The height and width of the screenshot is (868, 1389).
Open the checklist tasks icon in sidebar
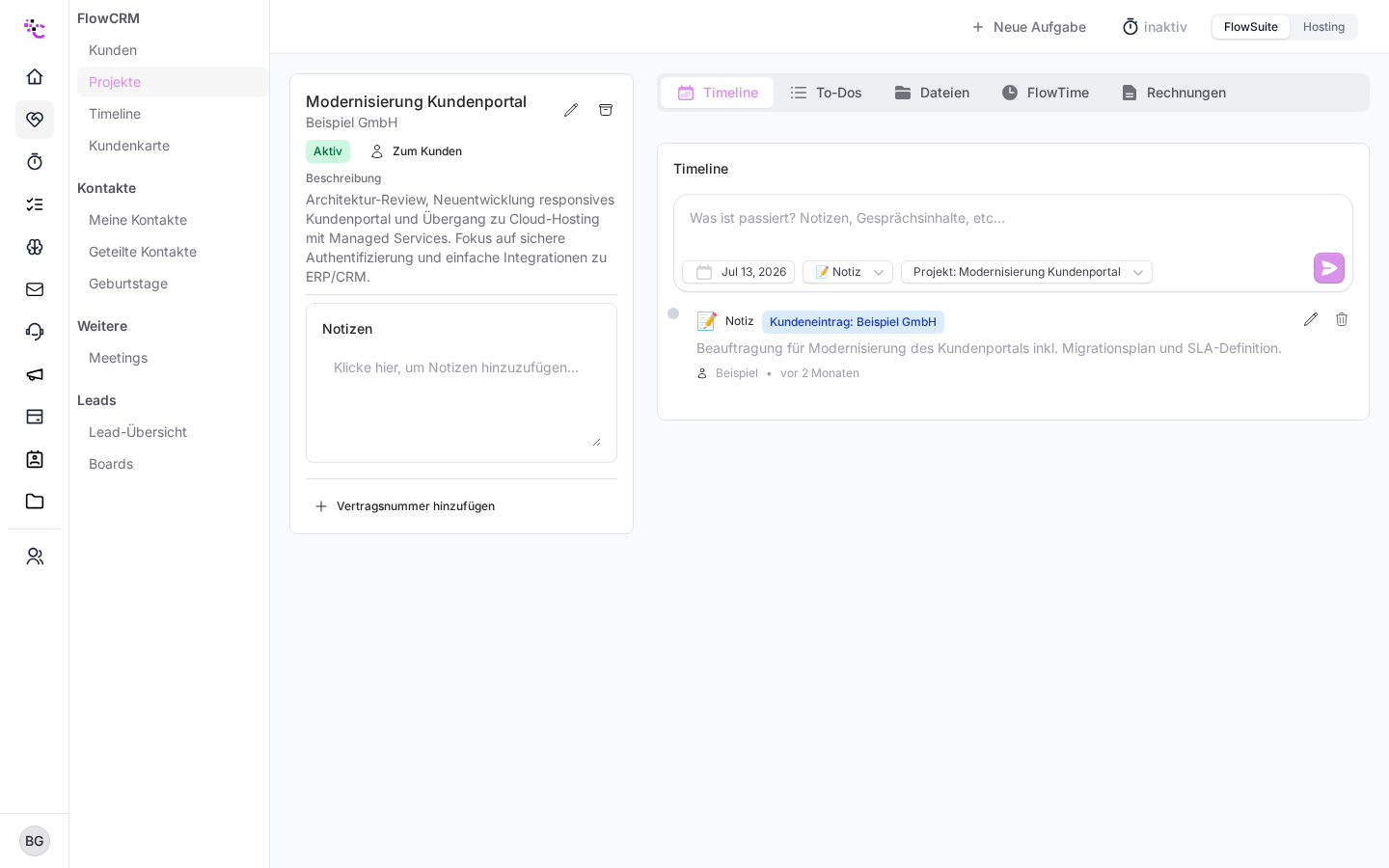(x=35, y=204)
